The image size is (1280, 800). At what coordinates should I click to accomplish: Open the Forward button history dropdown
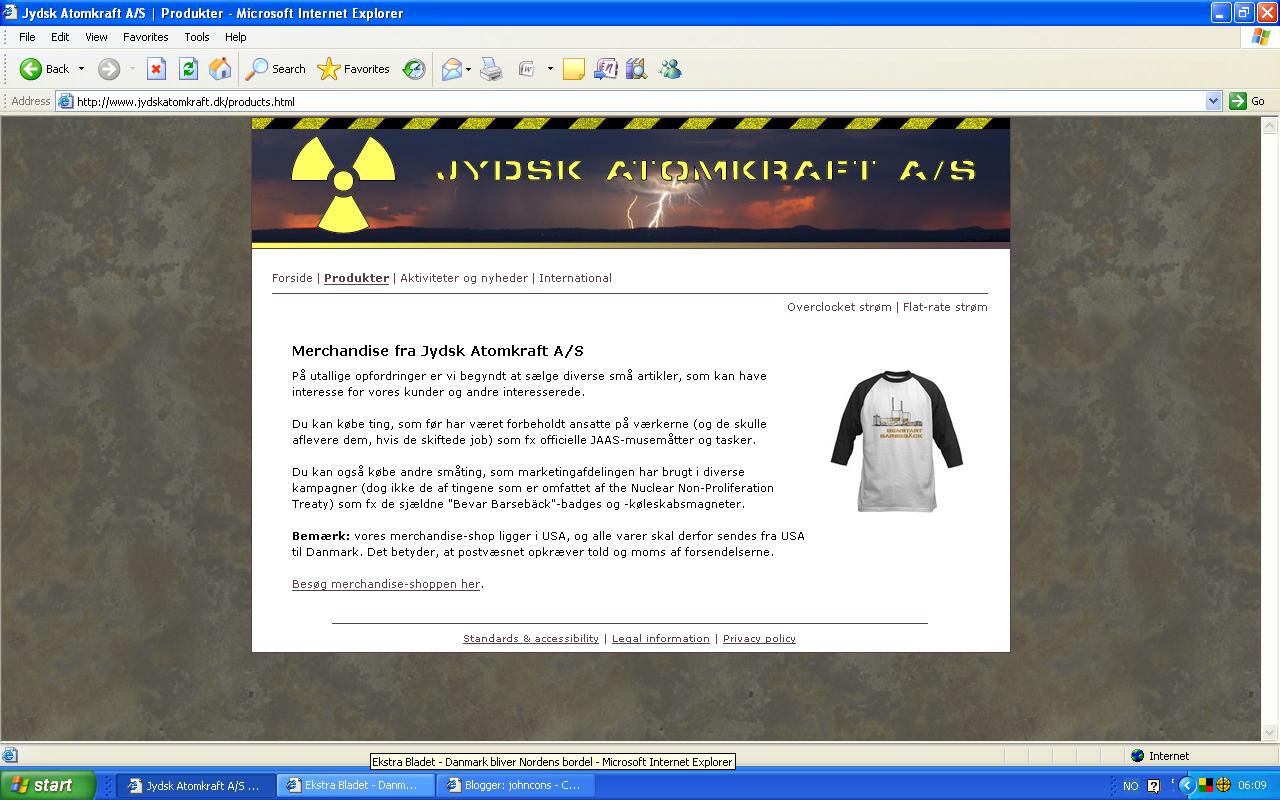[132, 69]
